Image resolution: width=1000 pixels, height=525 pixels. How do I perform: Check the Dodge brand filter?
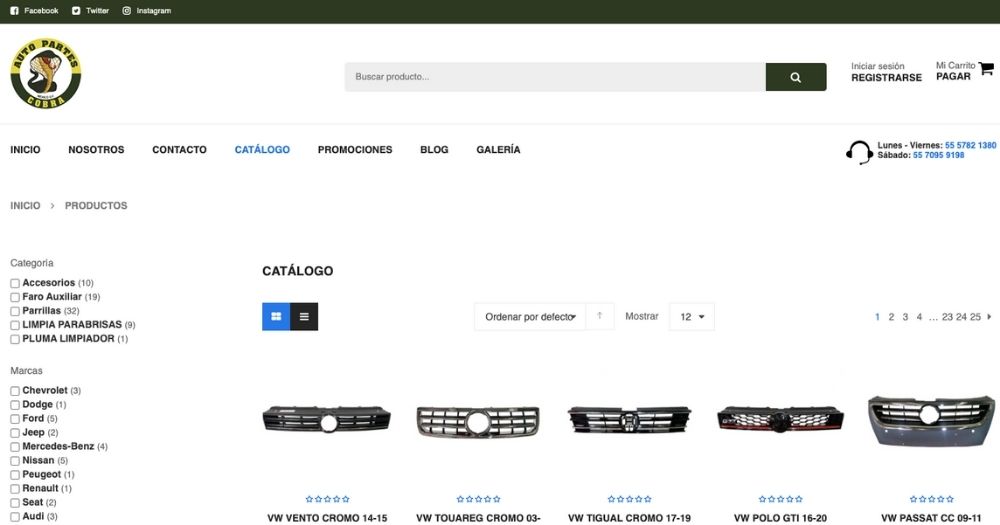point(15,405)
